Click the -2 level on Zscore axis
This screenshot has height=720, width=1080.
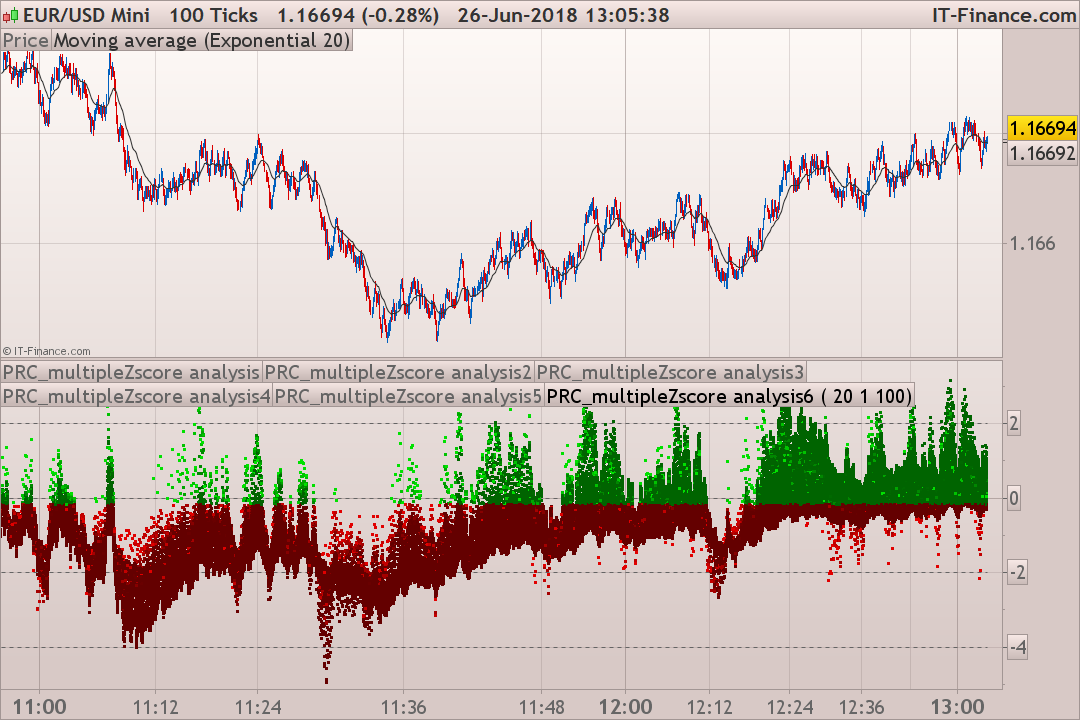pos(1017,573)
